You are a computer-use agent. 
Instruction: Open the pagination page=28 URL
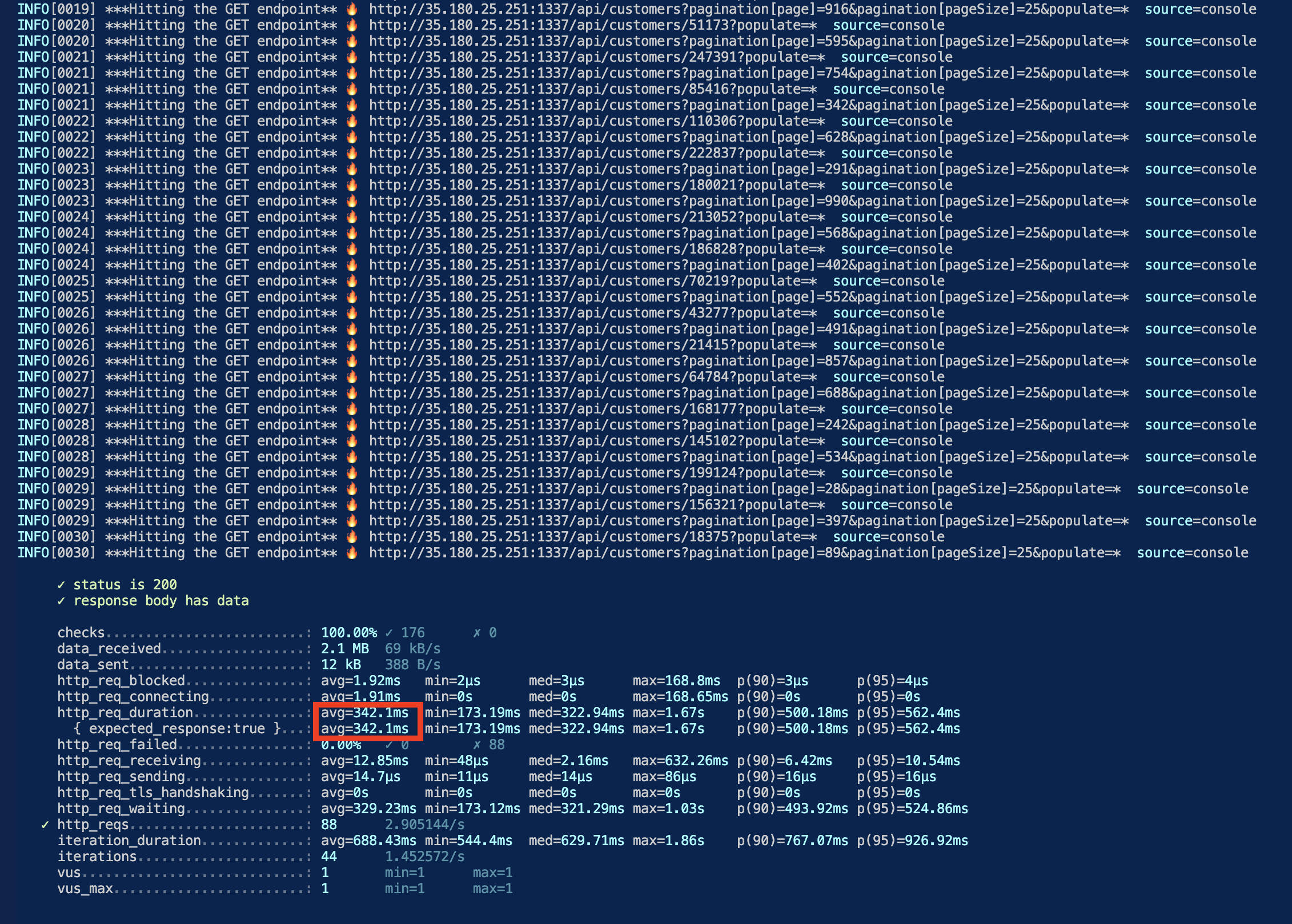coord(744,489)
